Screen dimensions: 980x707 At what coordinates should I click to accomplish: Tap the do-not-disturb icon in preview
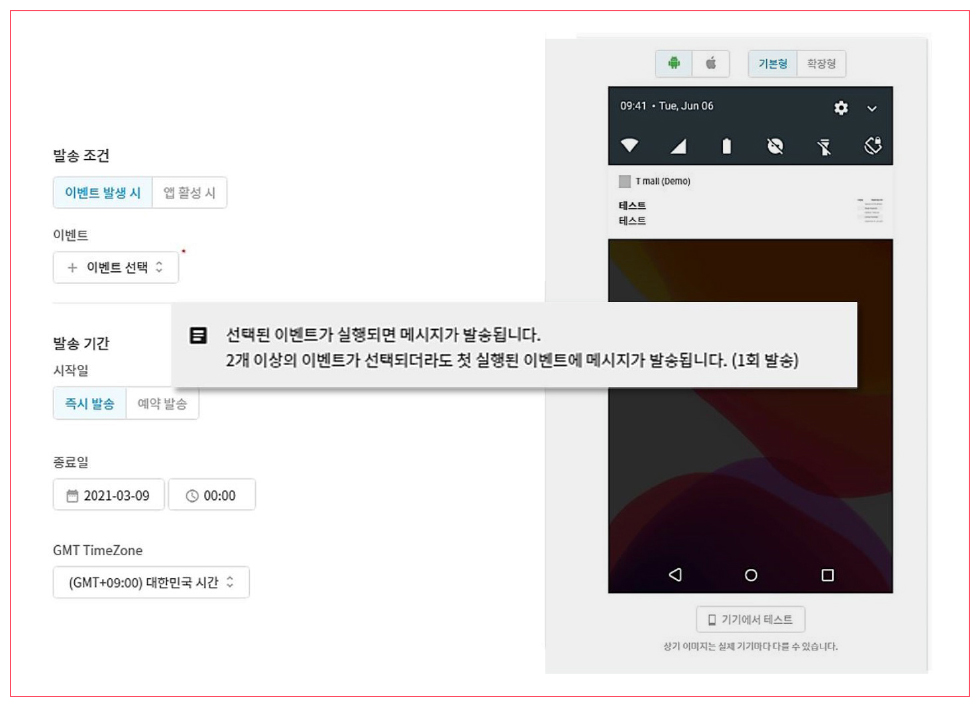[x=775, y=146]
